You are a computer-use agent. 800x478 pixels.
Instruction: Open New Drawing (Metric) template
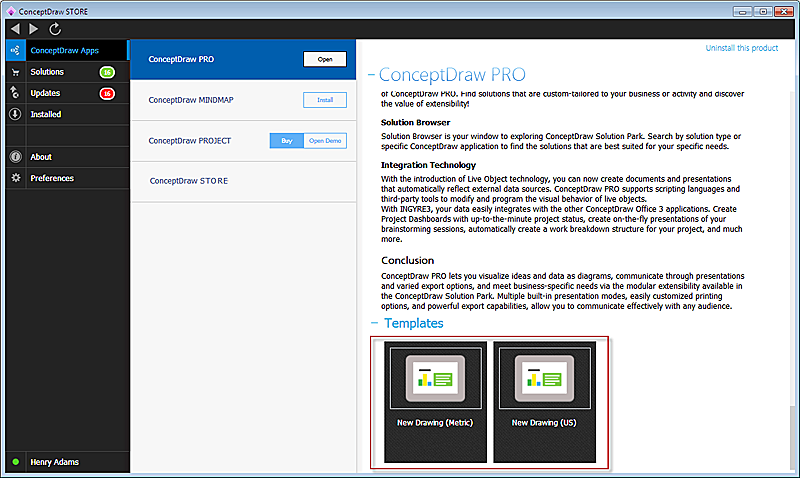[435, 402]
